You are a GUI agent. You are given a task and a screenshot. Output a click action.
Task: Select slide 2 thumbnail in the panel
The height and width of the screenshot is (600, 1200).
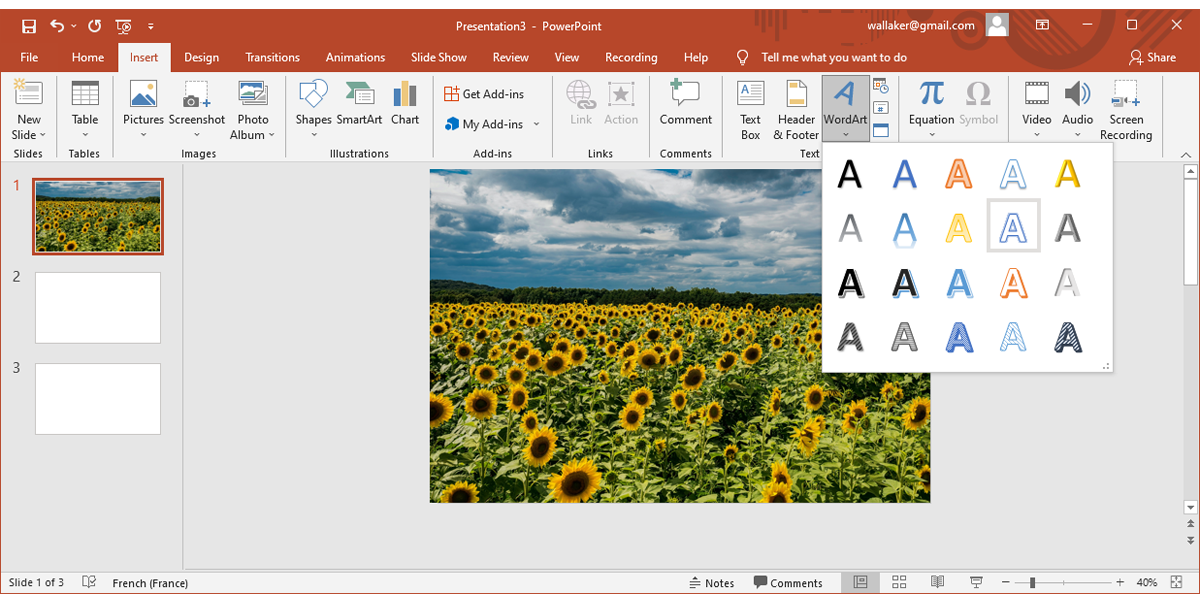(x=97, y=307)
